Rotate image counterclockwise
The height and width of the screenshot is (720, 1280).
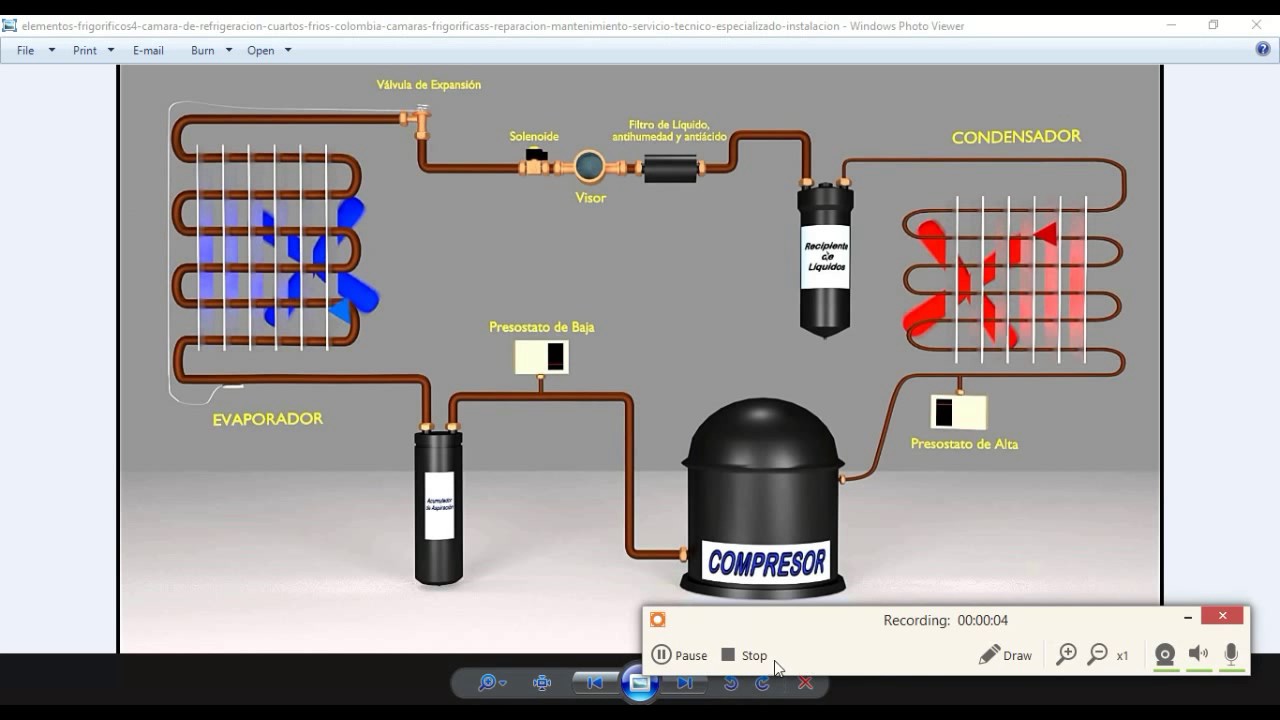point(731,683)
